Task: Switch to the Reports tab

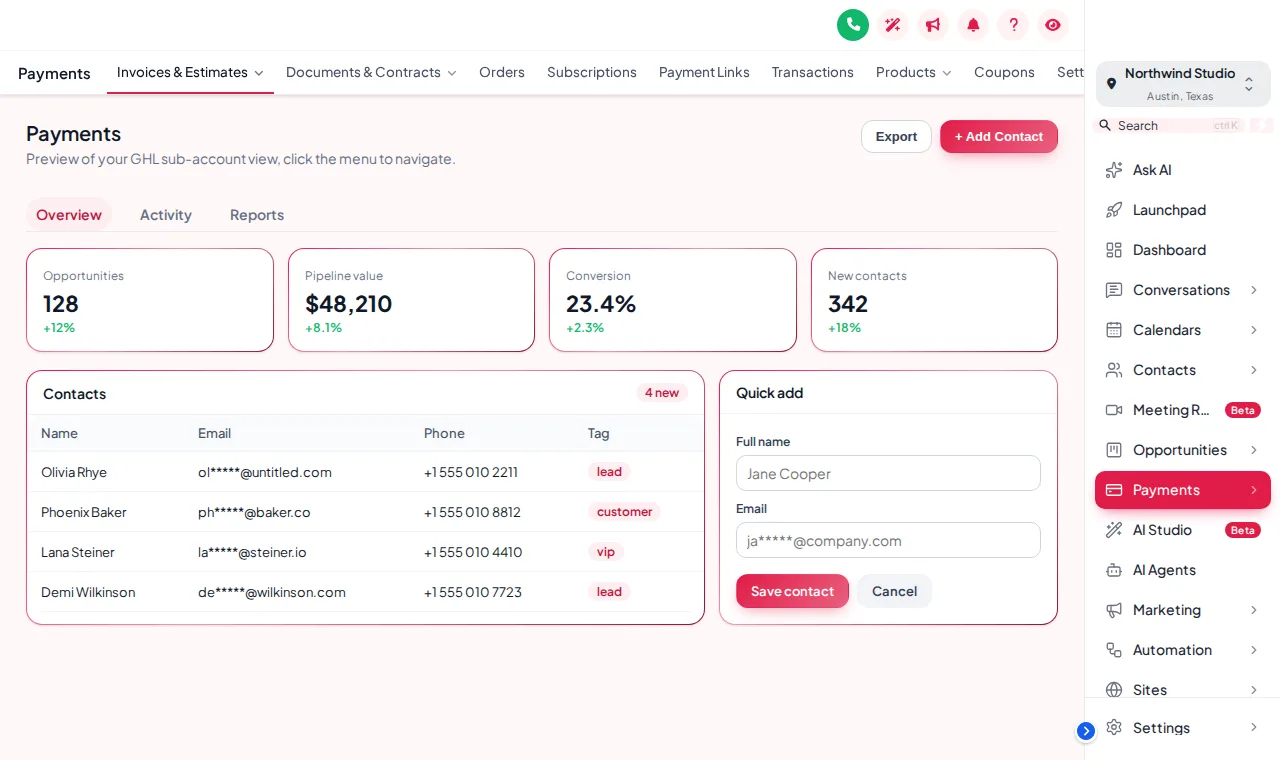Action: 257,215
